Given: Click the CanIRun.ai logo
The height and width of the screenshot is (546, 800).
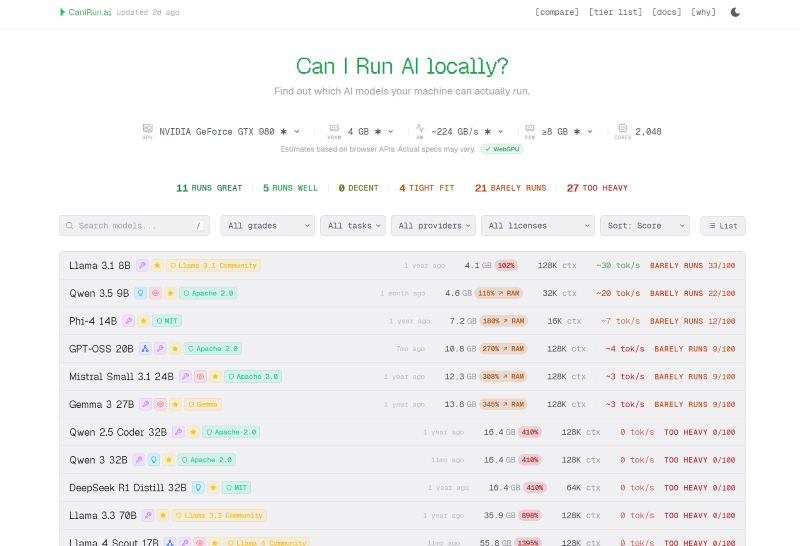Looking at the screenshot, I should point(85,12).
